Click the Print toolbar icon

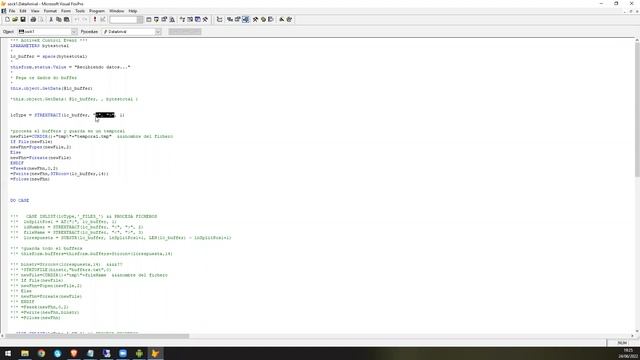33,19
